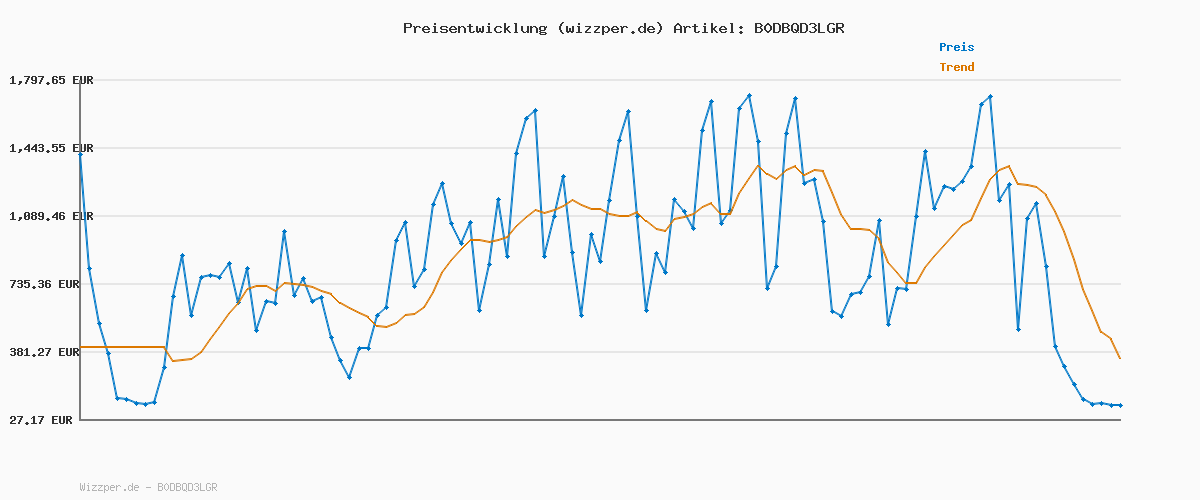The image size is (1200, 500).
Task: Click the last blue price data point
Action: coord(1120,405)
